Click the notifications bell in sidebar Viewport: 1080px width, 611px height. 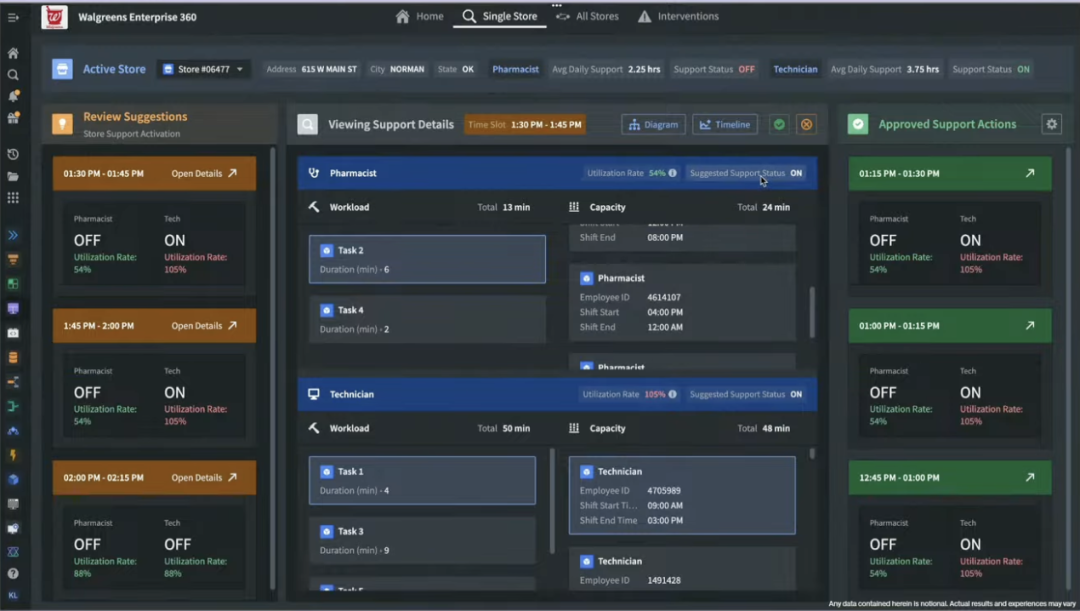point(13,96)
